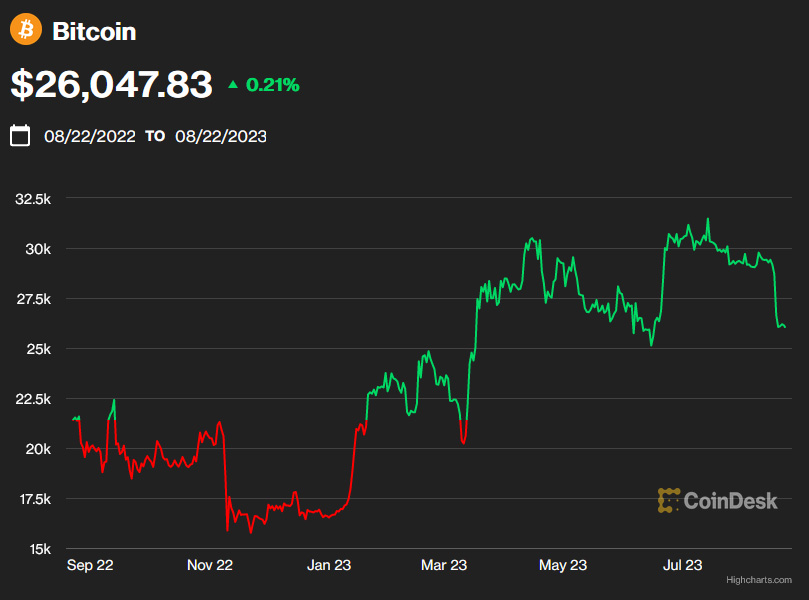Click the 0.21% percent change label
Screen dimensions: 809x600
pos(272,85)
